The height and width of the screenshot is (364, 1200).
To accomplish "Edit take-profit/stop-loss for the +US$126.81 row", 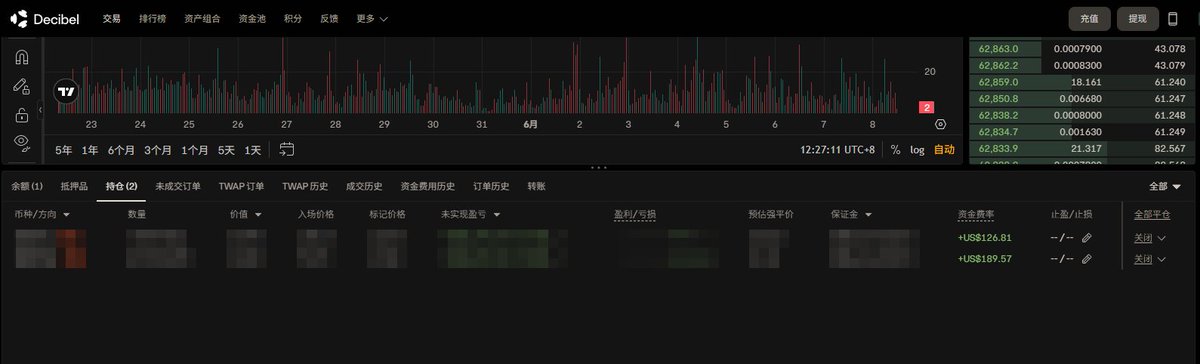I will coord(1087,238).
